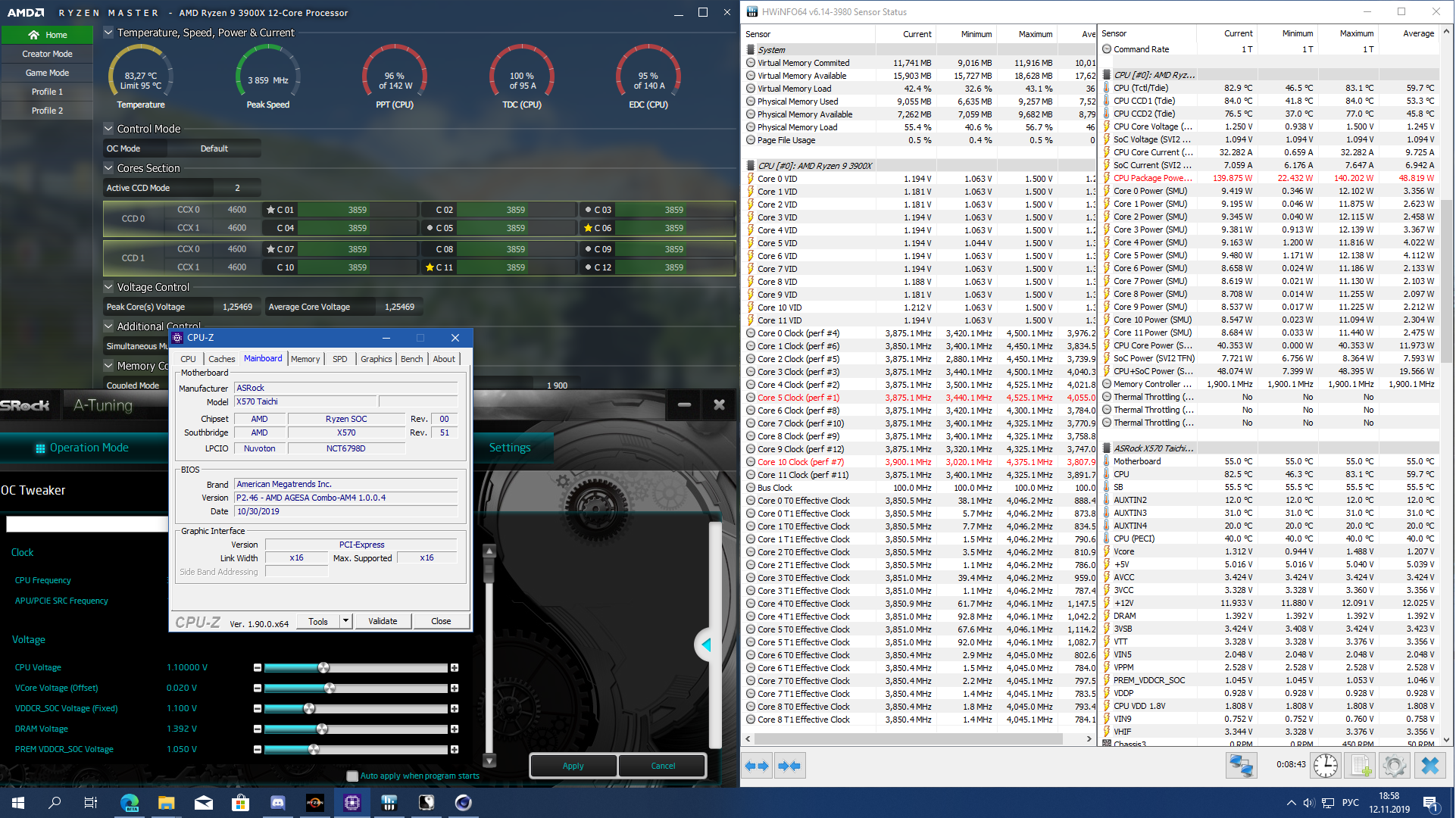Click the HWiNFO expand columns arrows icon
This screenshot has height=818, width=1456.
(756, 766)
